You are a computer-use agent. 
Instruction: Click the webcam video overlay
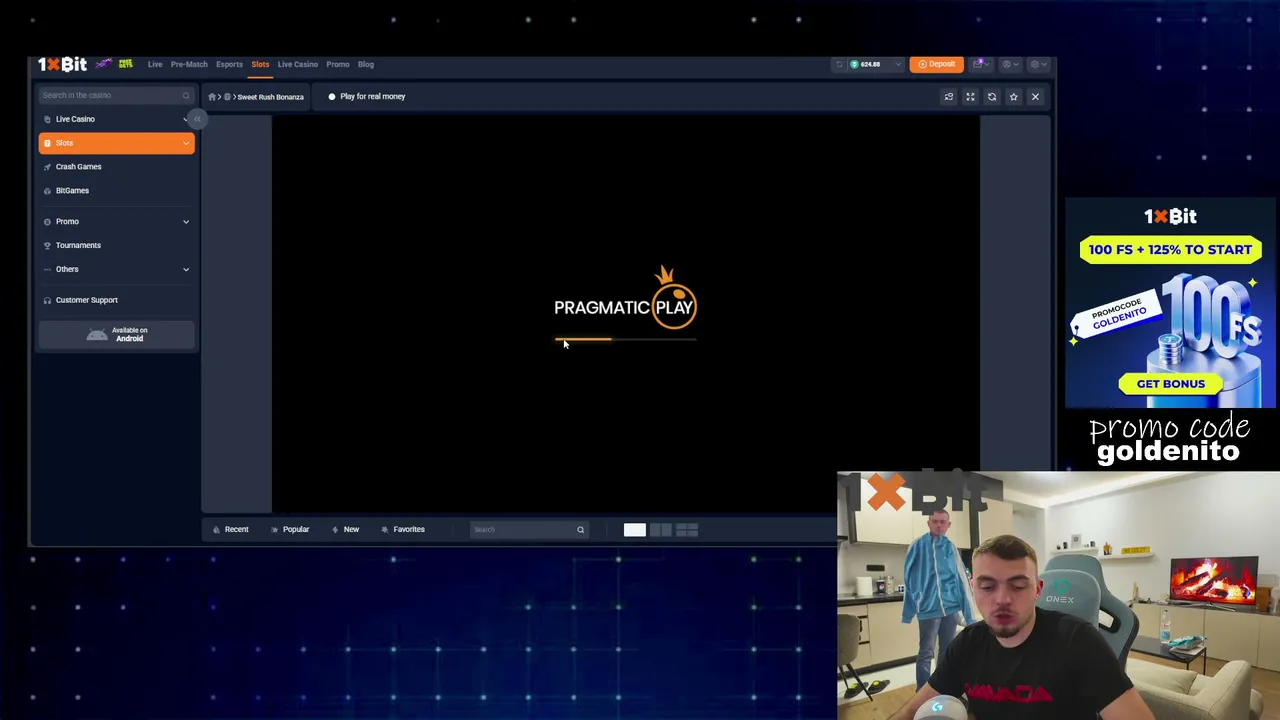1058,596
